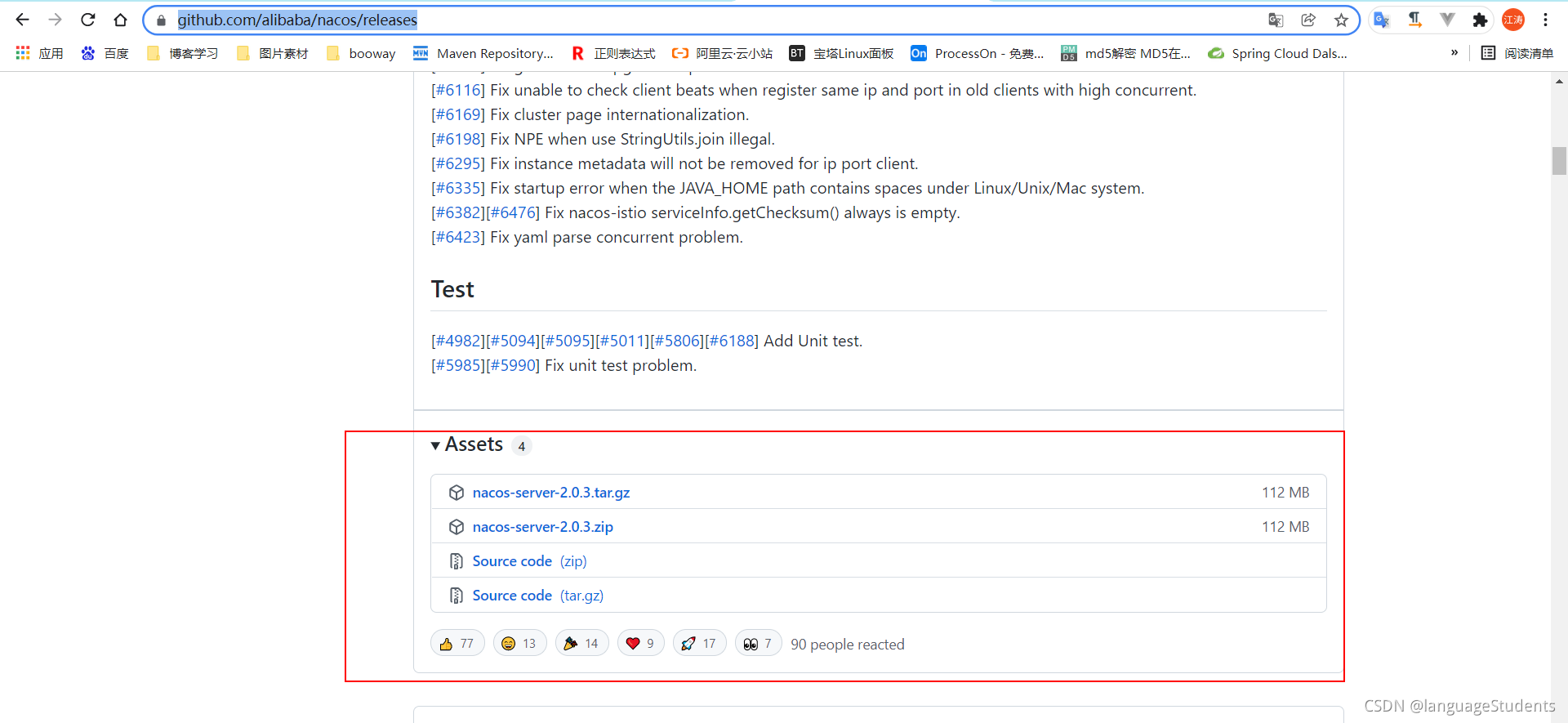Click package icon beside nacos-server-2.0.3.tar.gz
1568x723 pixels.
(x=457, y=493)
